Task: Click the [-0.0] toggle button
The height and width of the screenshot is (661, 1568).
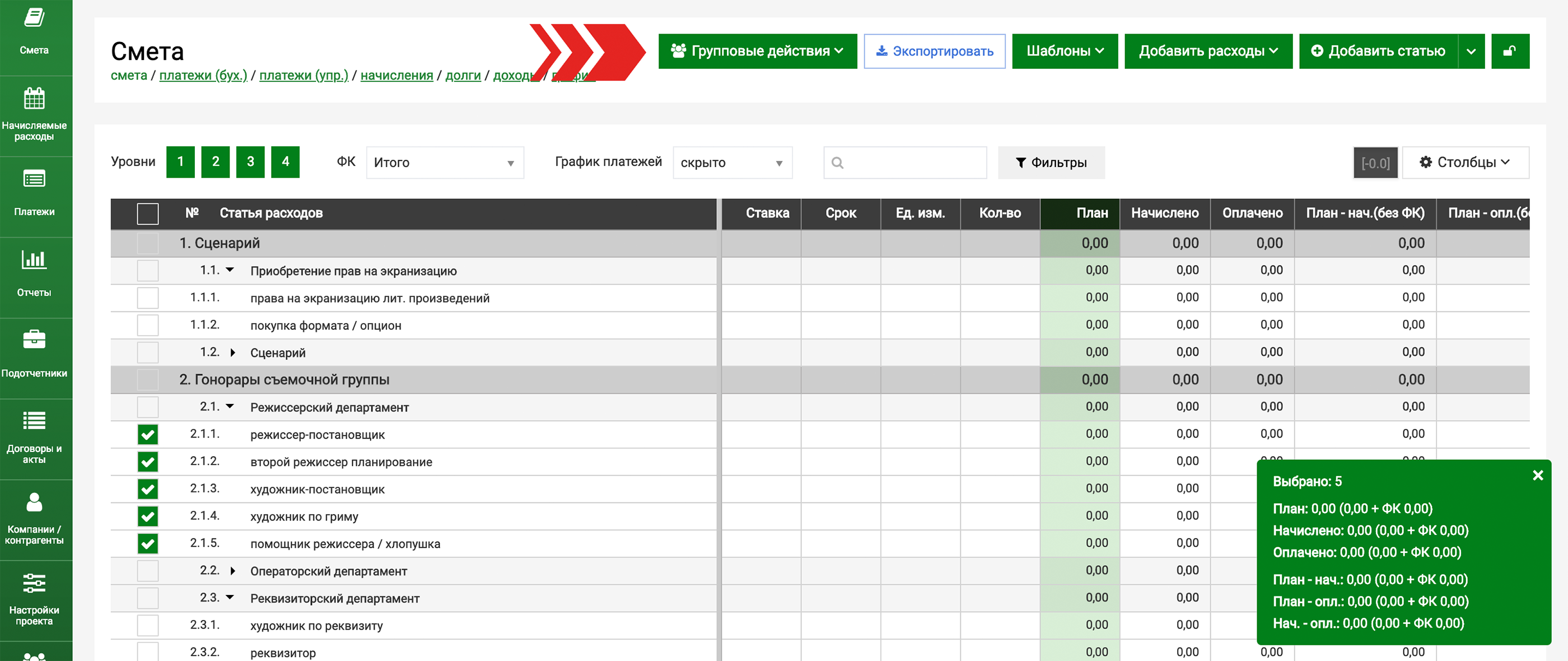Action: 1375,162
